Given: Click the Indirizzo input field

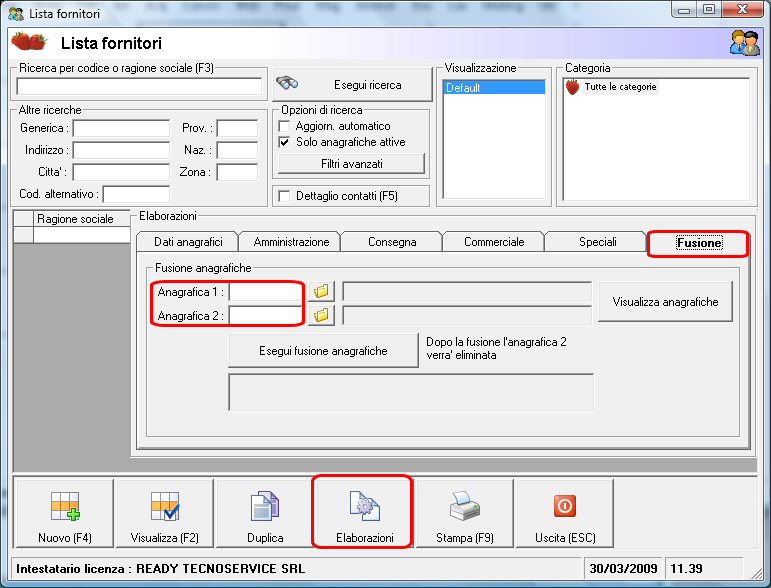Looking at the screenshot, I should 121,150.
